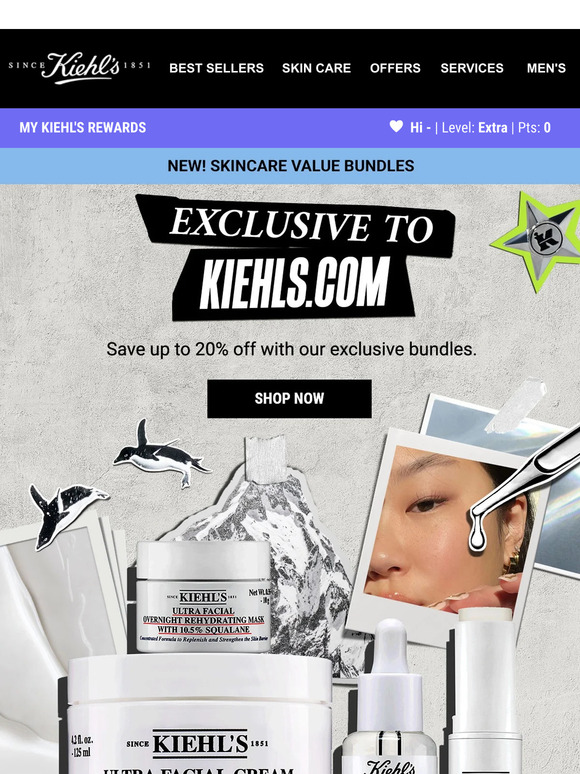The image size is (580, 774).
Task: Click the Level: Extra rewards status
Action: [474, 128]
